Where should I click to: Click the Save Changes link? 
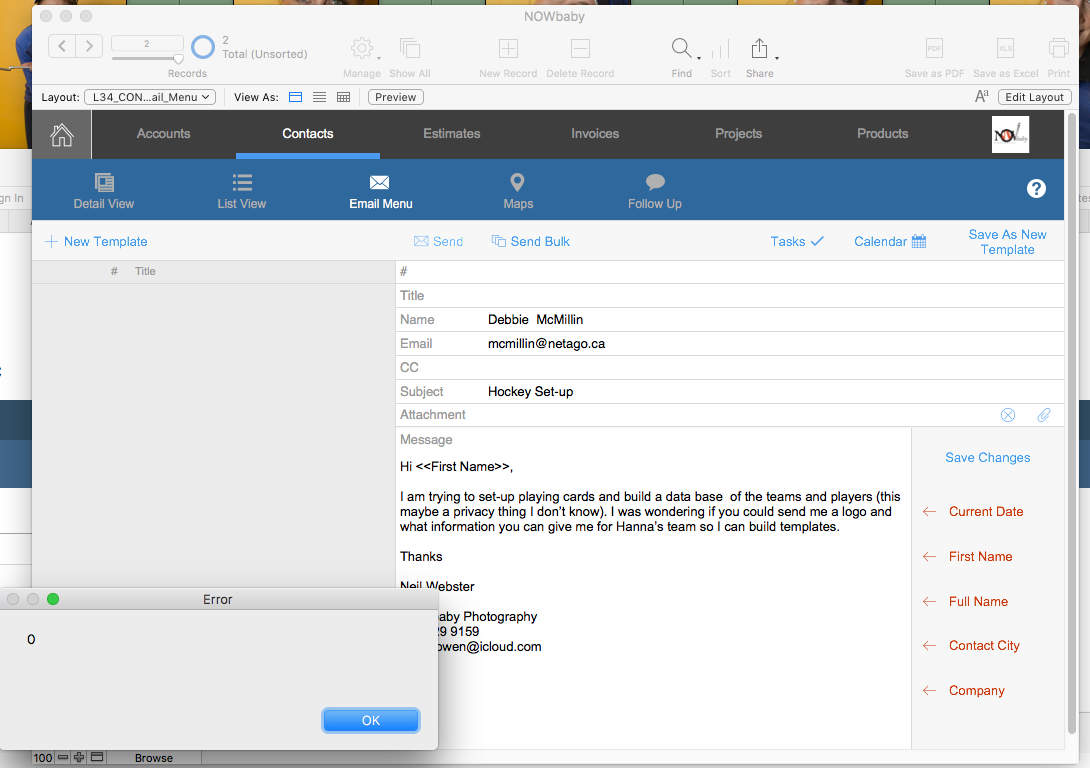coord(987,457)
